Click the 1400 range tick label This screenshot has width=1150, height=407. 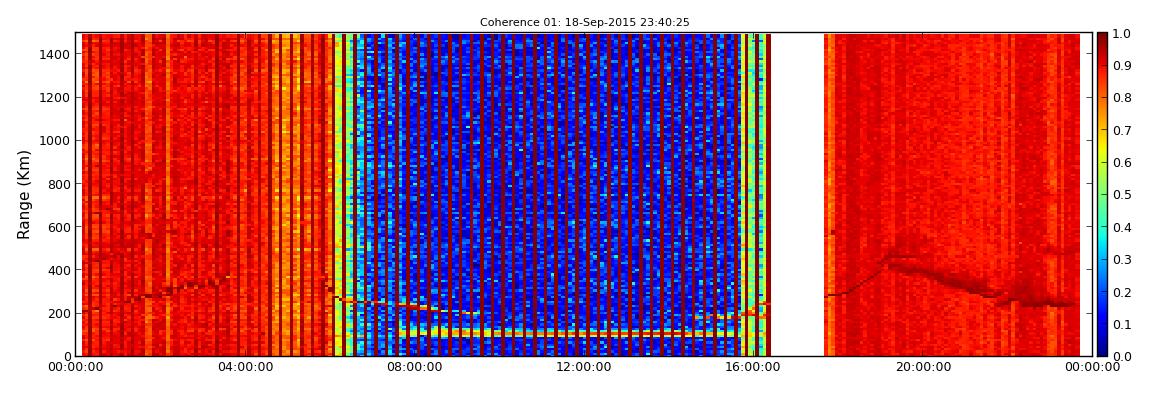56,54
